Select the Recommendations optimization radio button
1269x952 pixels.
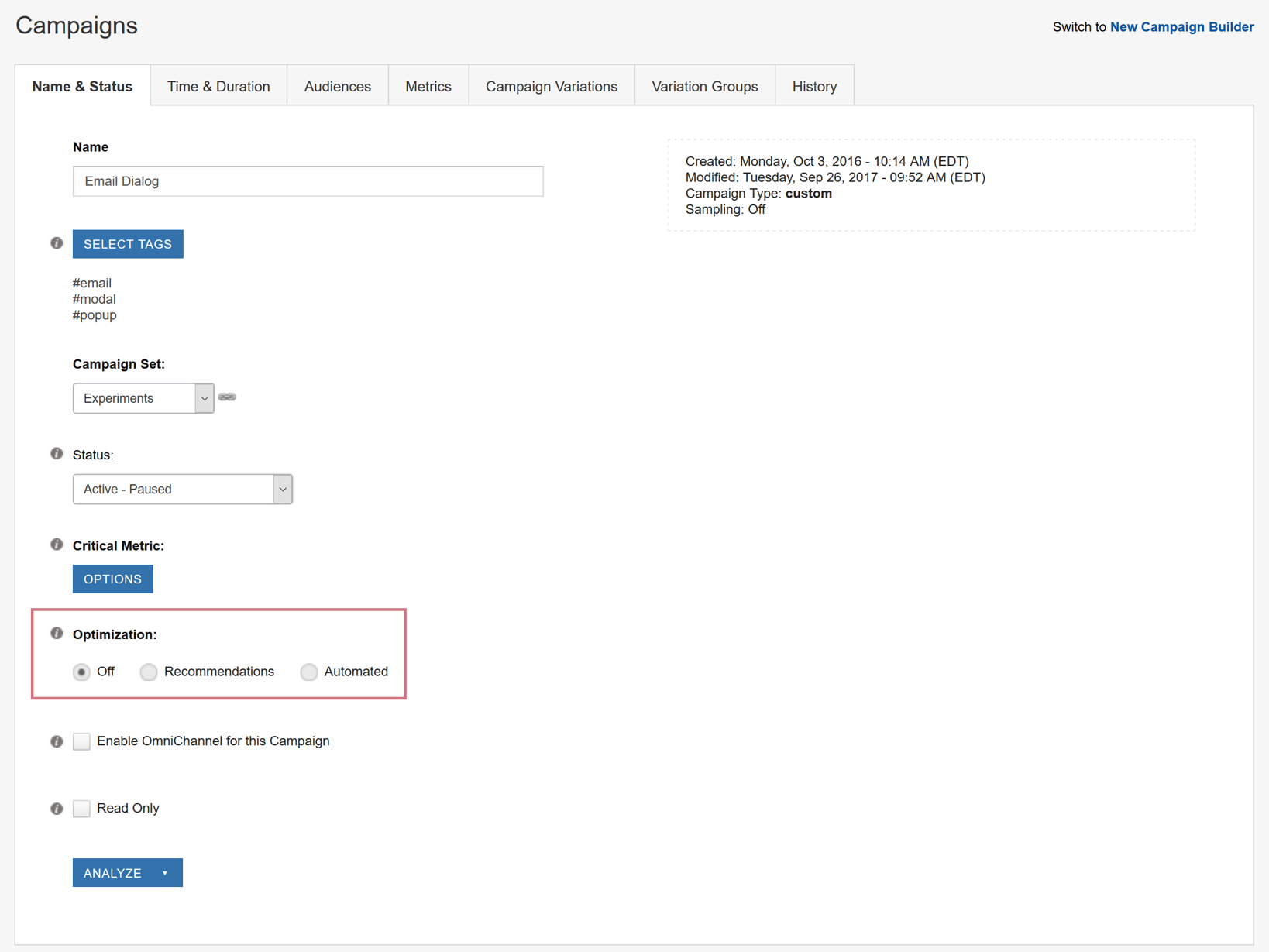tap(149, 672)
